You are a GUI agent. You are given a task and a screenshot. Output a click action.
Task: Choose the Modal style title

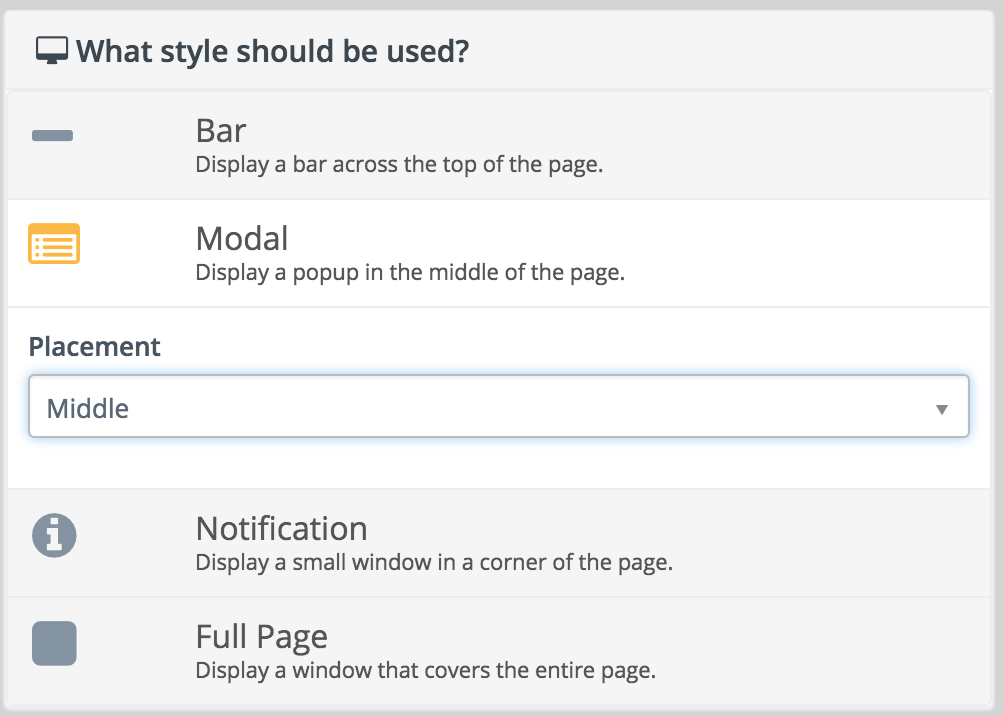tap(242, 238)
